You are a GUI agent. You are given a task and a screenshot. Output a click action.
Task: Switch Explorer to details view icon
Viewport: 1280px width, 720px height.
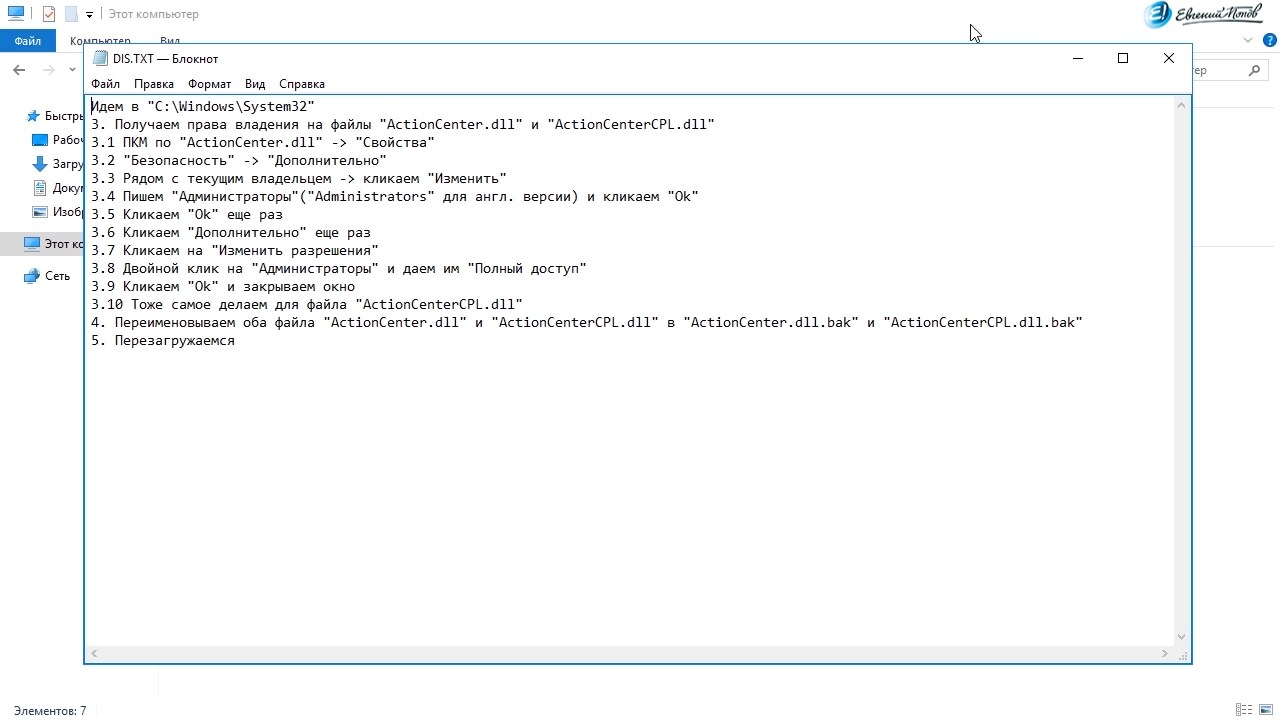pyautogui.click(x=1244, y=710)
